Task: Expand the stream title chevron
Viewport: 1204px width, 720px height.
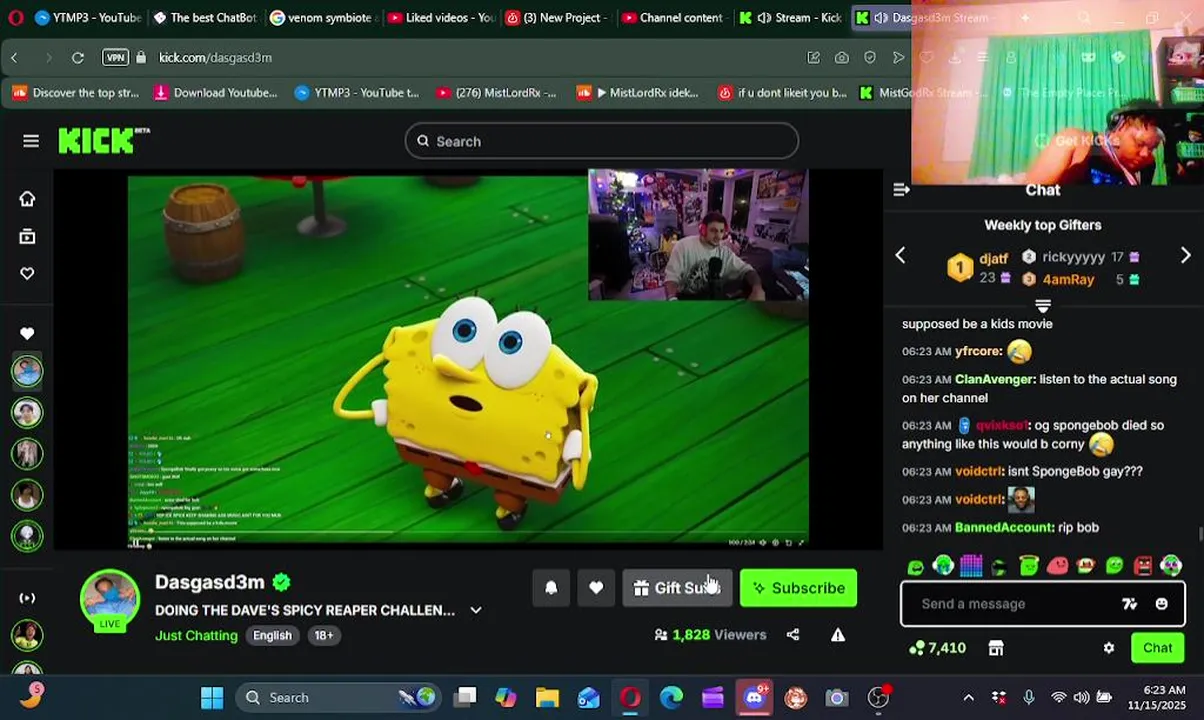Action: (x=476, y=610)
